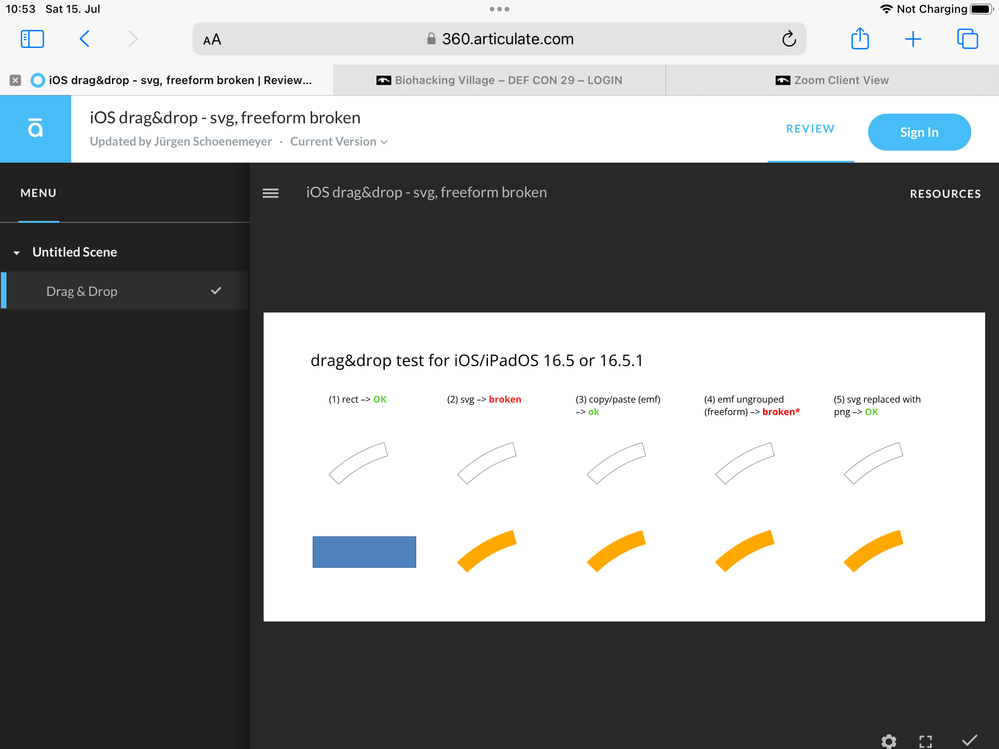999x749 pixels.
Task: Click the '(2) svg -> broken' label
Action: click(x=484, y=399)
